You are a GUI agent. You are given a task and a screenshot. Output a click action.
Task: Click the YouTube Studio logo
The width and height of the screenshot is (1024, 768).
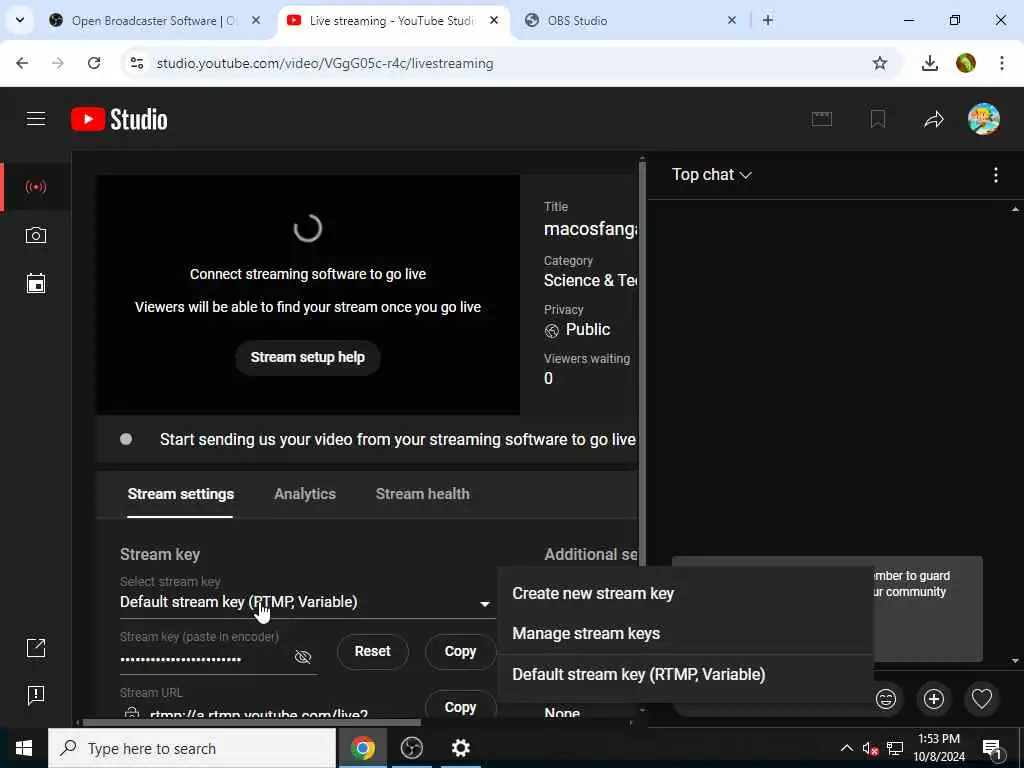pyautogui.click(x=120, y=120)
